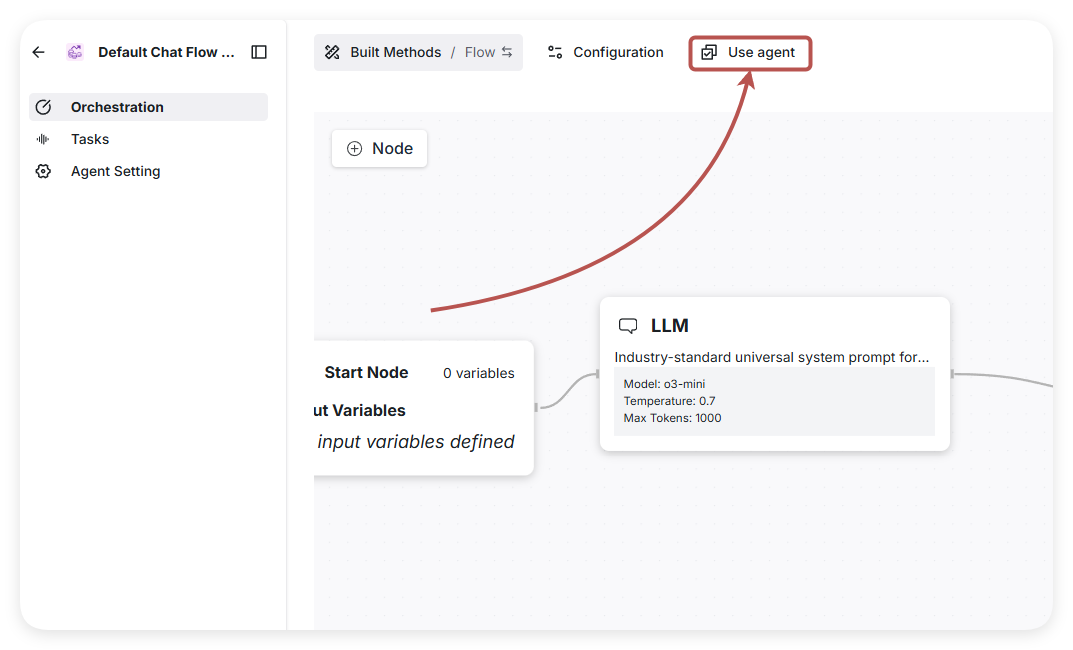Click the Use agent checkbox icon

point(709,52)
